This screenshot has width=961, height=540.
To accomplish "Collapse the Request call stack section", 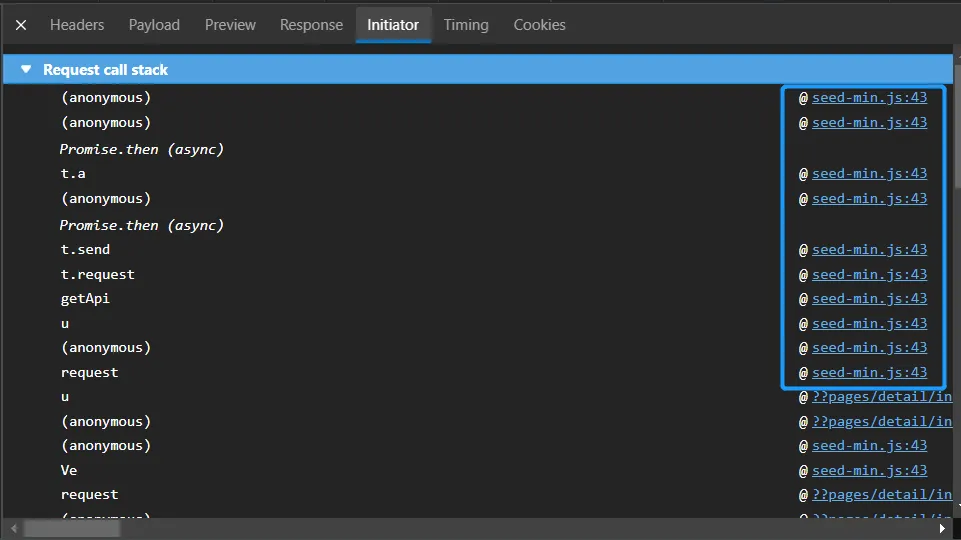I will point(26,70).
